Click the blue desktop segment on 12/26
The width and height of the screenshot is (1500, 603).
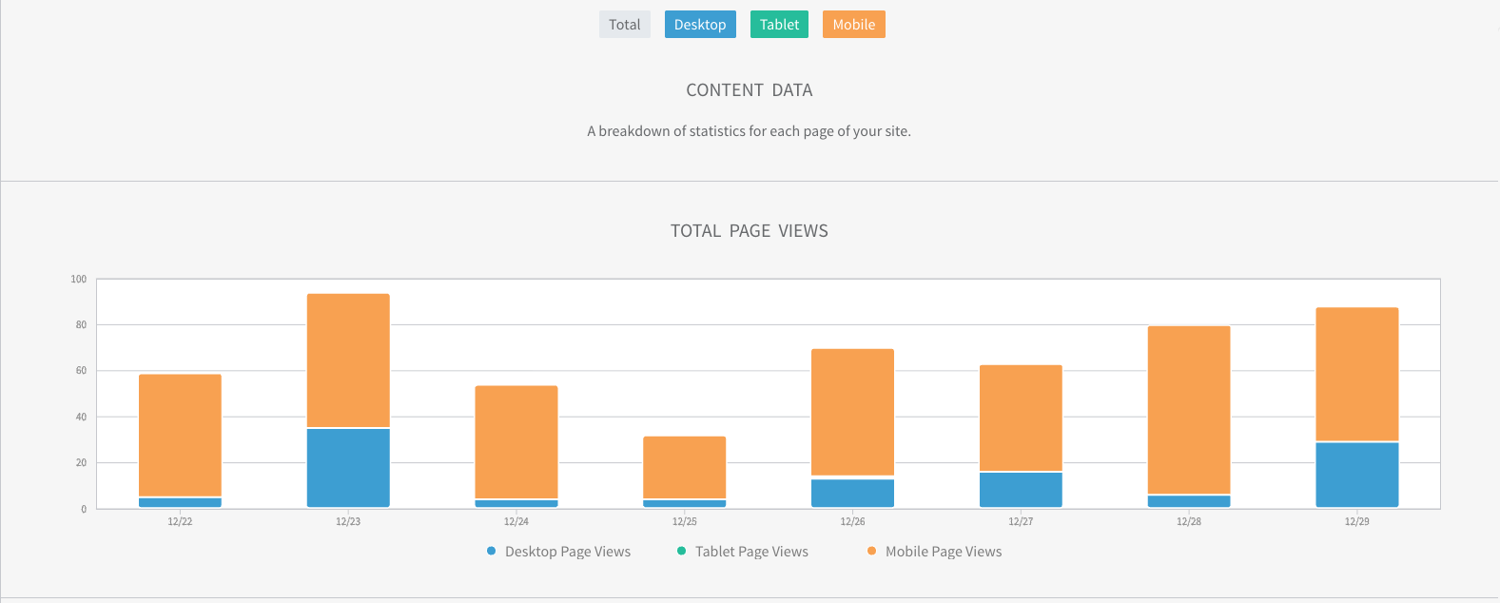[852, 493]
